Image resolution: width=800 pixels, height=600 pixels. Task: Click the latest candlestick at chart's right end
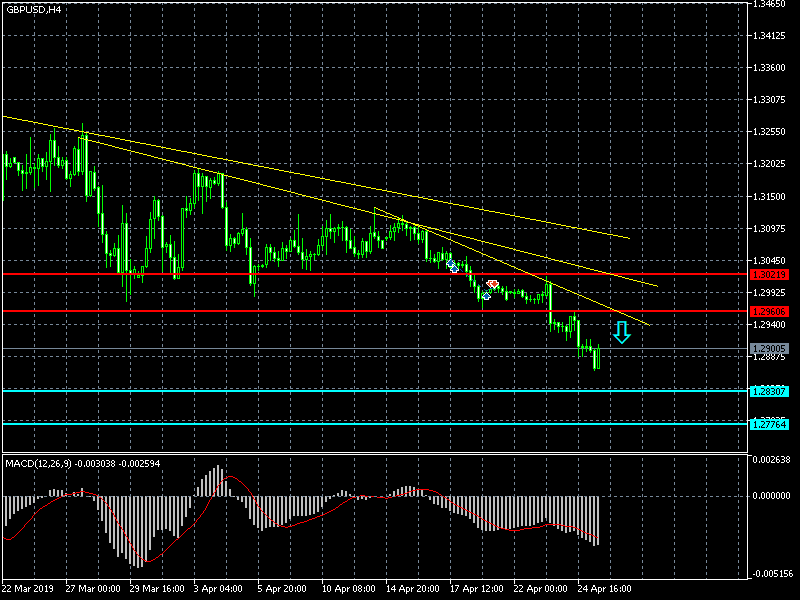pyautogui.click(x=597, y=358)
